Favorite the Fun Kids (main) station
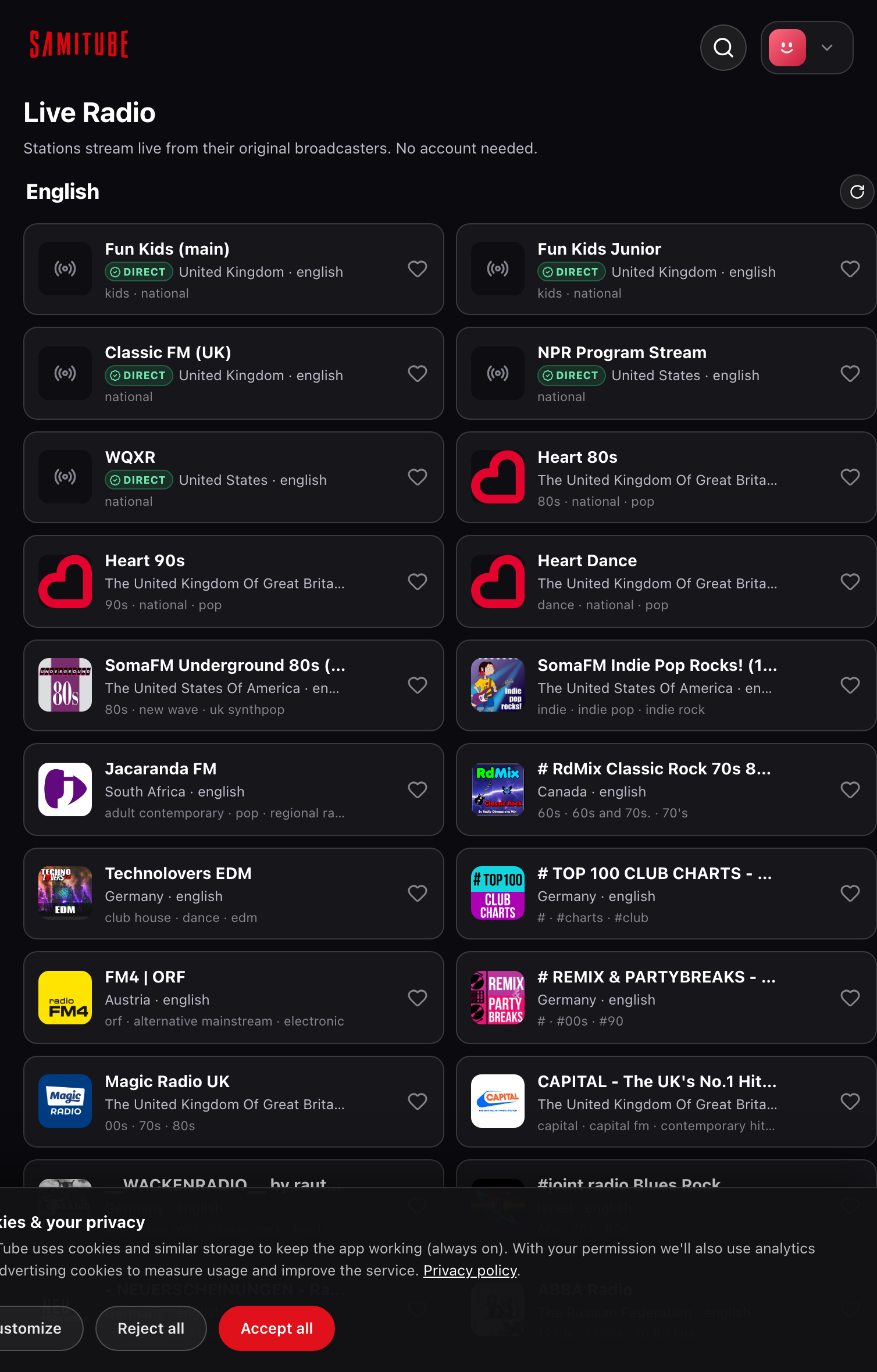 click(x=418, y=269)
